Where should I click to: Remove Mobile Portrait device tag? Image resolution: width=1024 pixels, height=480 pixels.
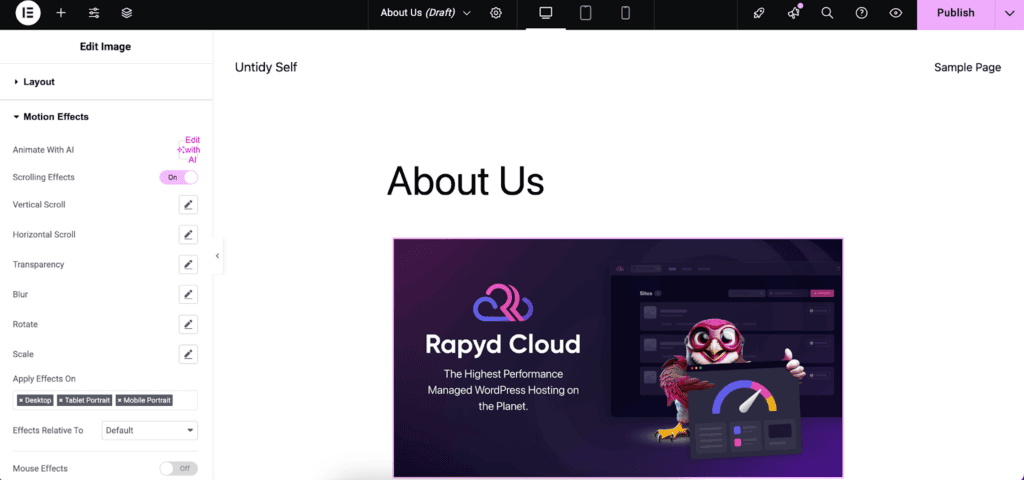pyautogui.click(x=120, y=400)
